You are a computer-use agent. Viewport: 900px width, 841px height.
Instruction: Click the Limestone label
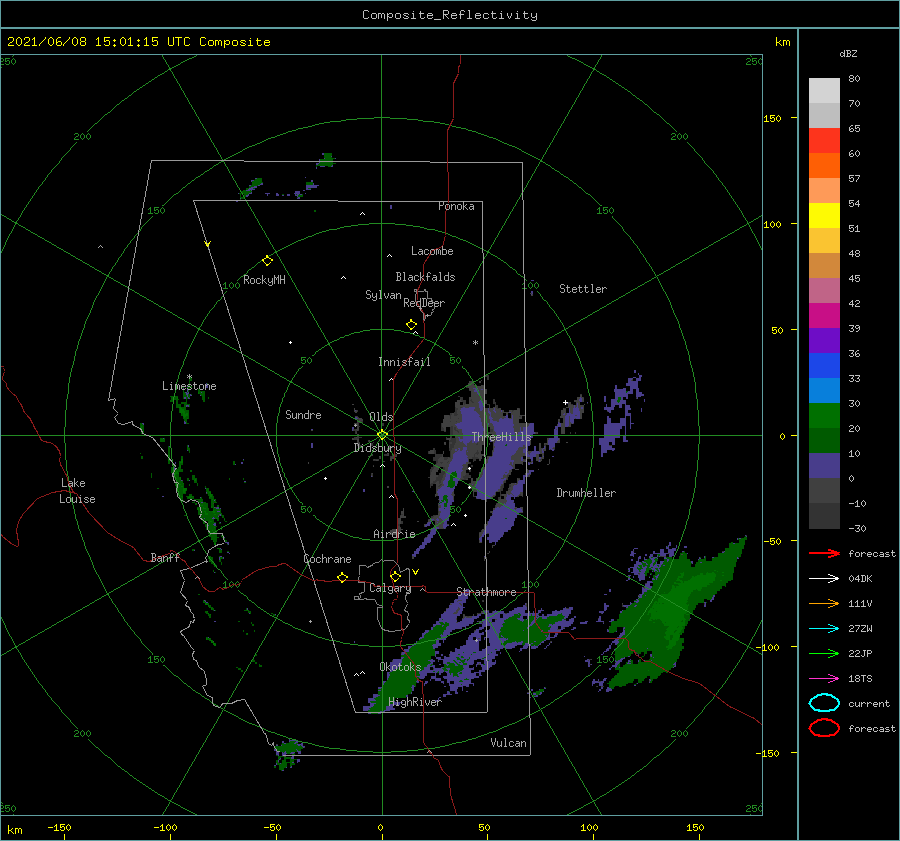[189, 386]
